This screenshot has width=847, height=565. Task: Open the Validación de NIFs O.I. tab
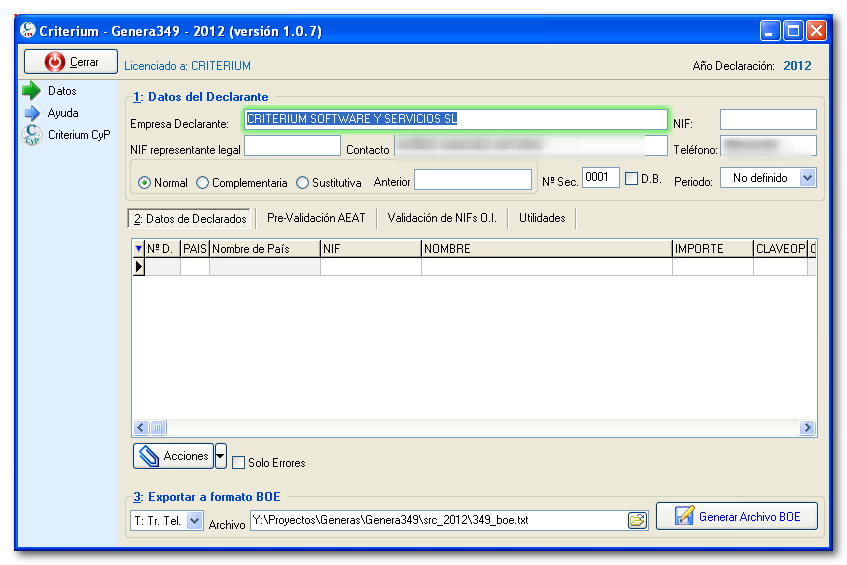pos(442,218)
